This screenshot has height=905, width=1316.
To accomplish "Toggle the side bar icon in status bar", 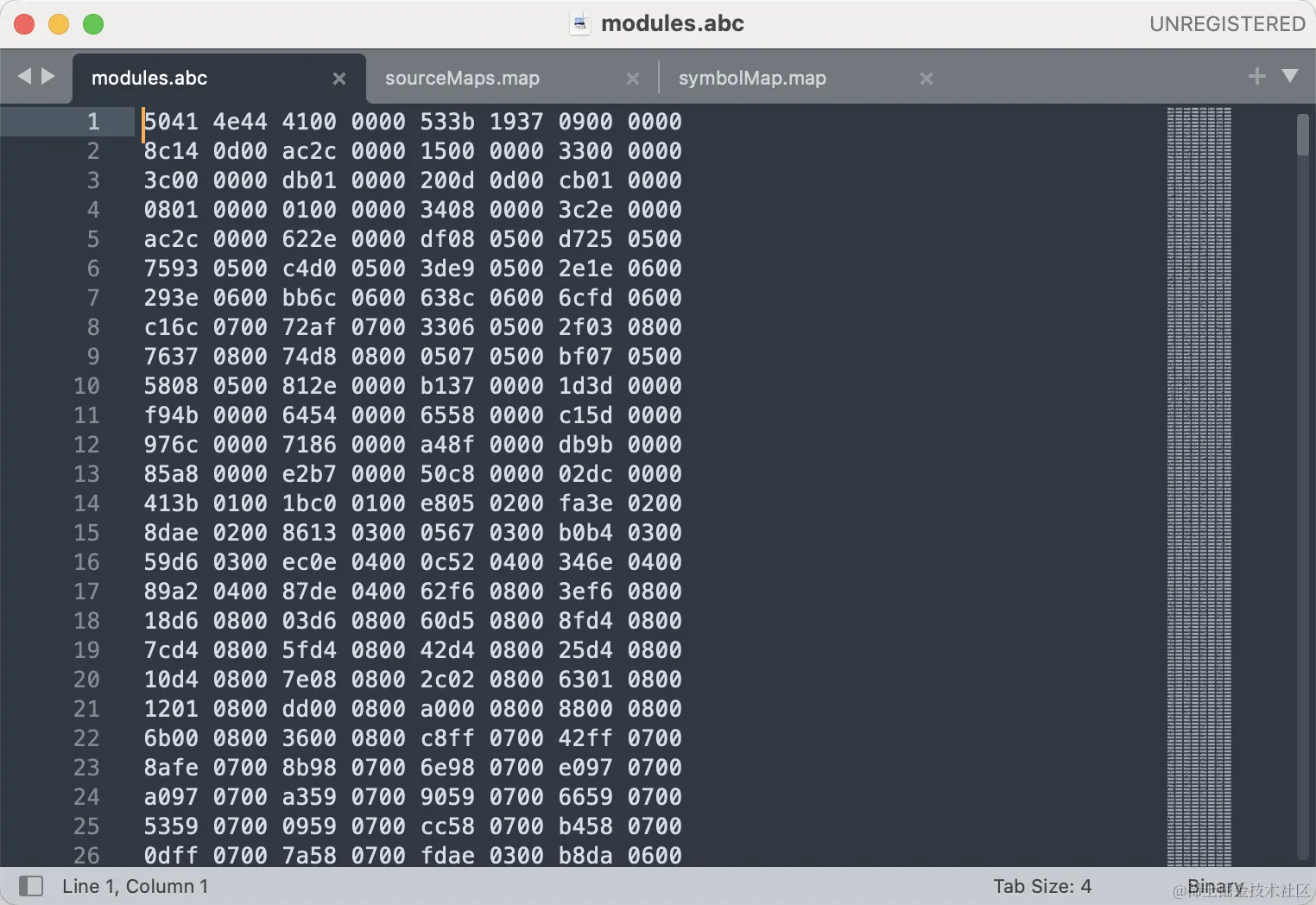I will pos(31,886).
